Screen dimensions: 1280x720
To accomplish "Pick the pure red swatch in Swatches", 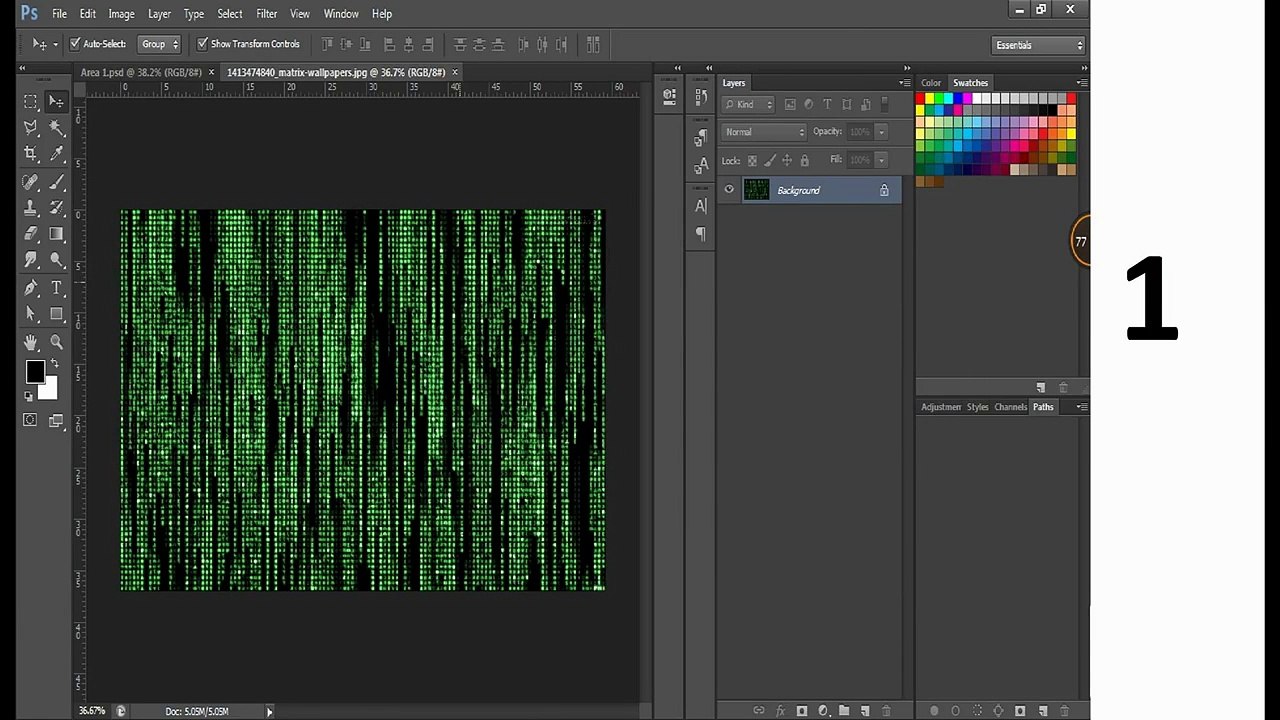I will tap(921, 98).
